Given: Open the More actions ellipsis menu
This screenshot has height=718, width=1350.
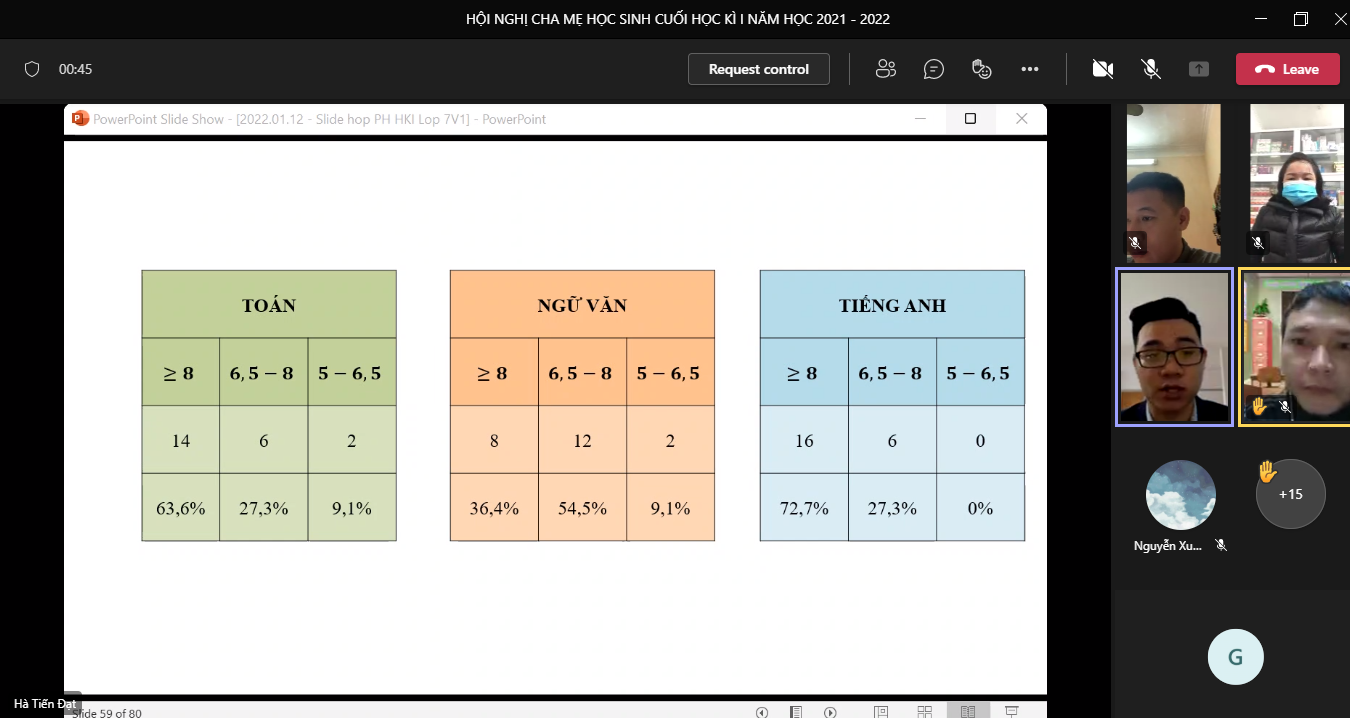Looking at the screenshot, I should coord(1030,69).
